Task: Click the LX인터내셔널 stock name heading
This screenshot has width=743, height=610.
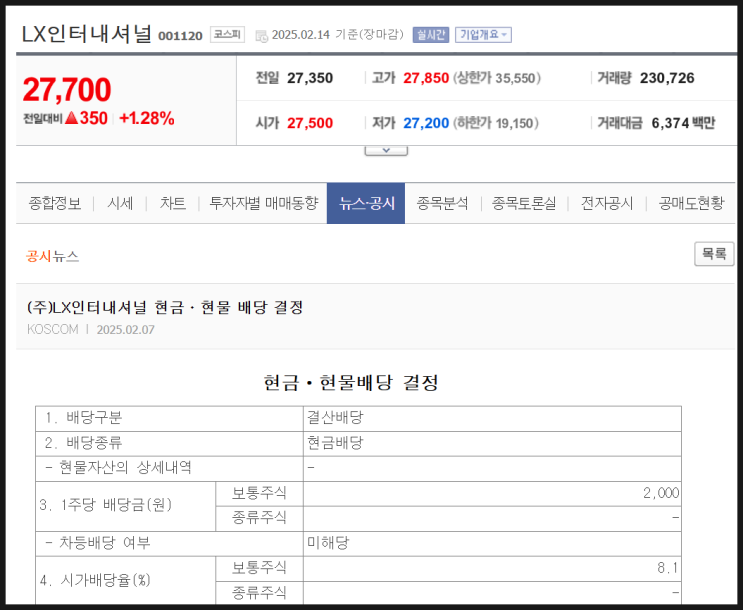Action: (x=87, y=34)
